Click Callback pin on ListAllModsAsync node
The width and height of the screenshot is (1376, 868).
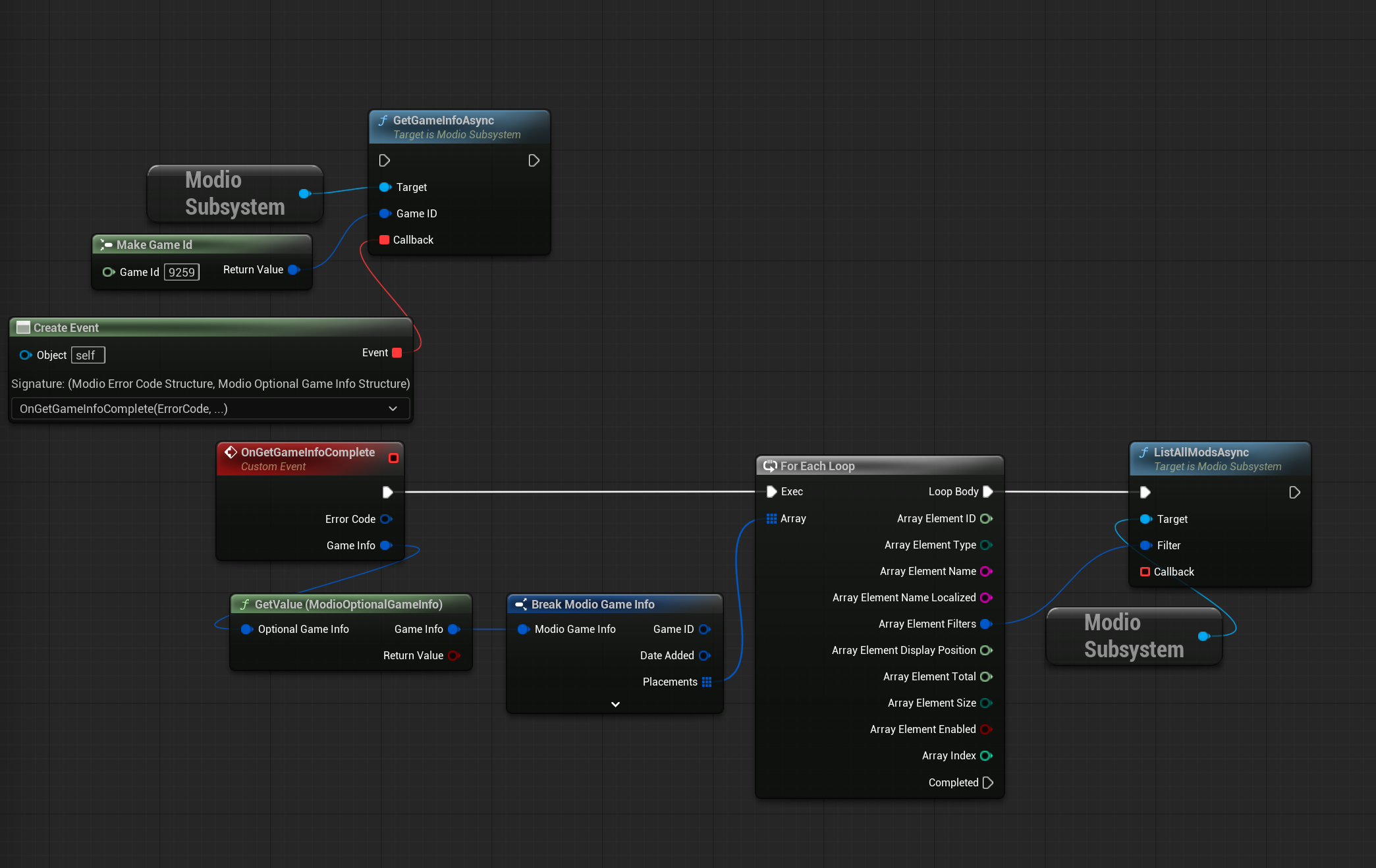coord(1145,572)
